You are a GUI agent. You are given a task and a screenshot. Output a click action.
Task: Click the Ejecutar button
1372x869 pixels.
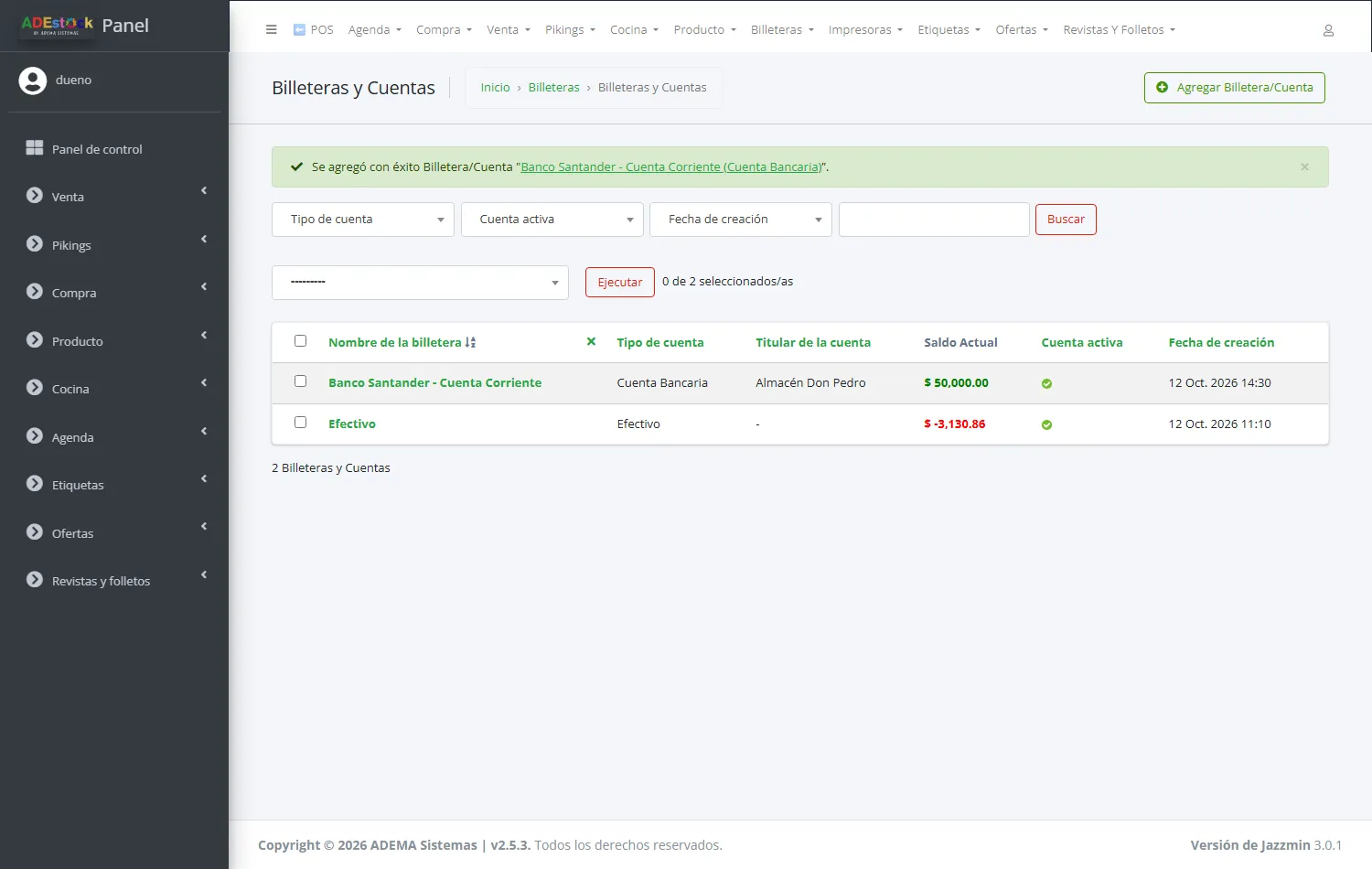tap(620, 283)
